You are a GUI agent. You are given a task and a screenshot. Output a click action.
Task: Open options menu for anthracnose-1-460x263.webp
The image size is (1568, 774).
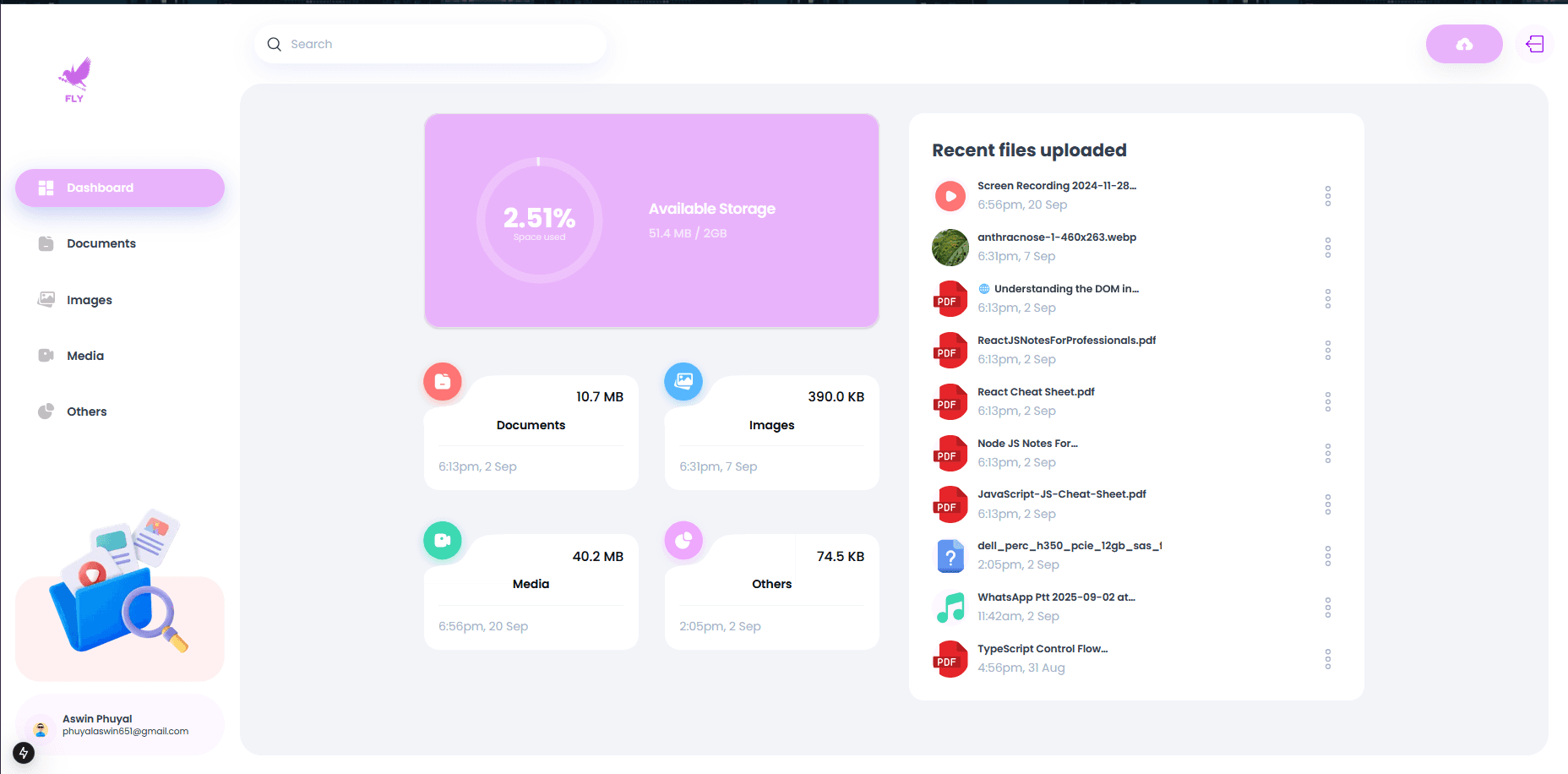1328,247
